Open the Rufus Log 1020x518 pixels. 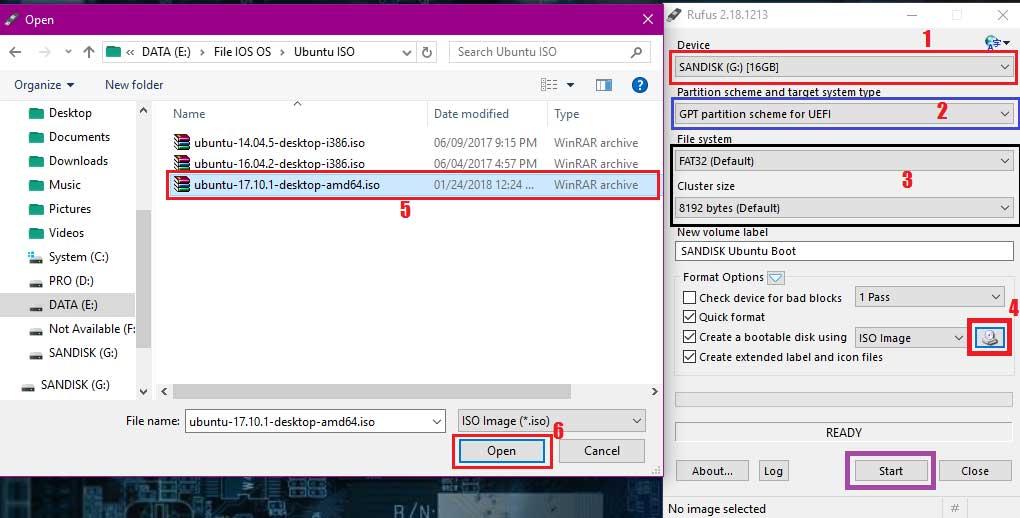tap(773, 471)
